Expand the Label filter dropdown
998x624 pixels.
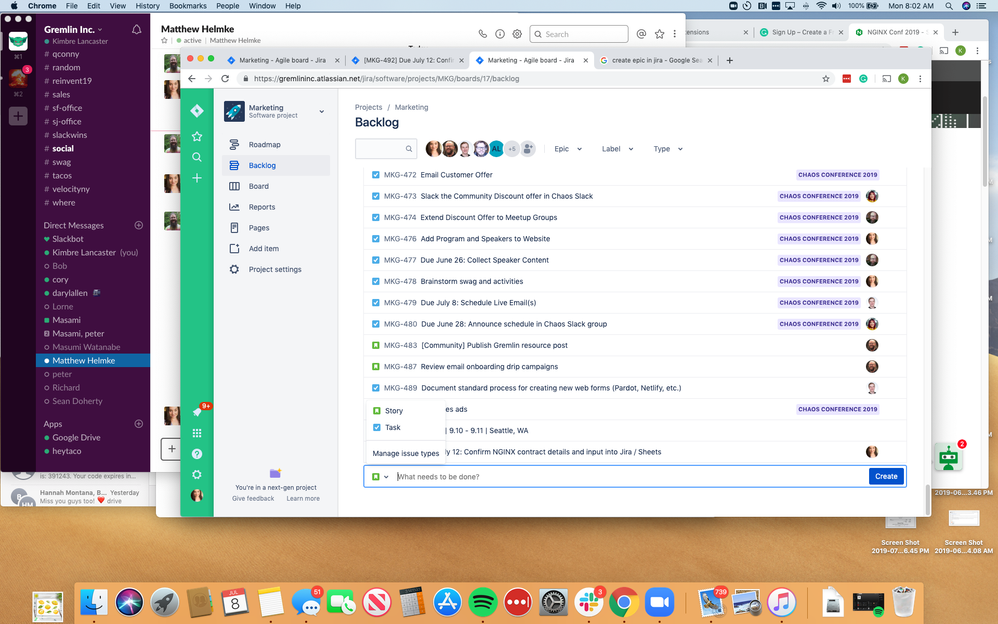pyautogui.click(x=617, y=148)
